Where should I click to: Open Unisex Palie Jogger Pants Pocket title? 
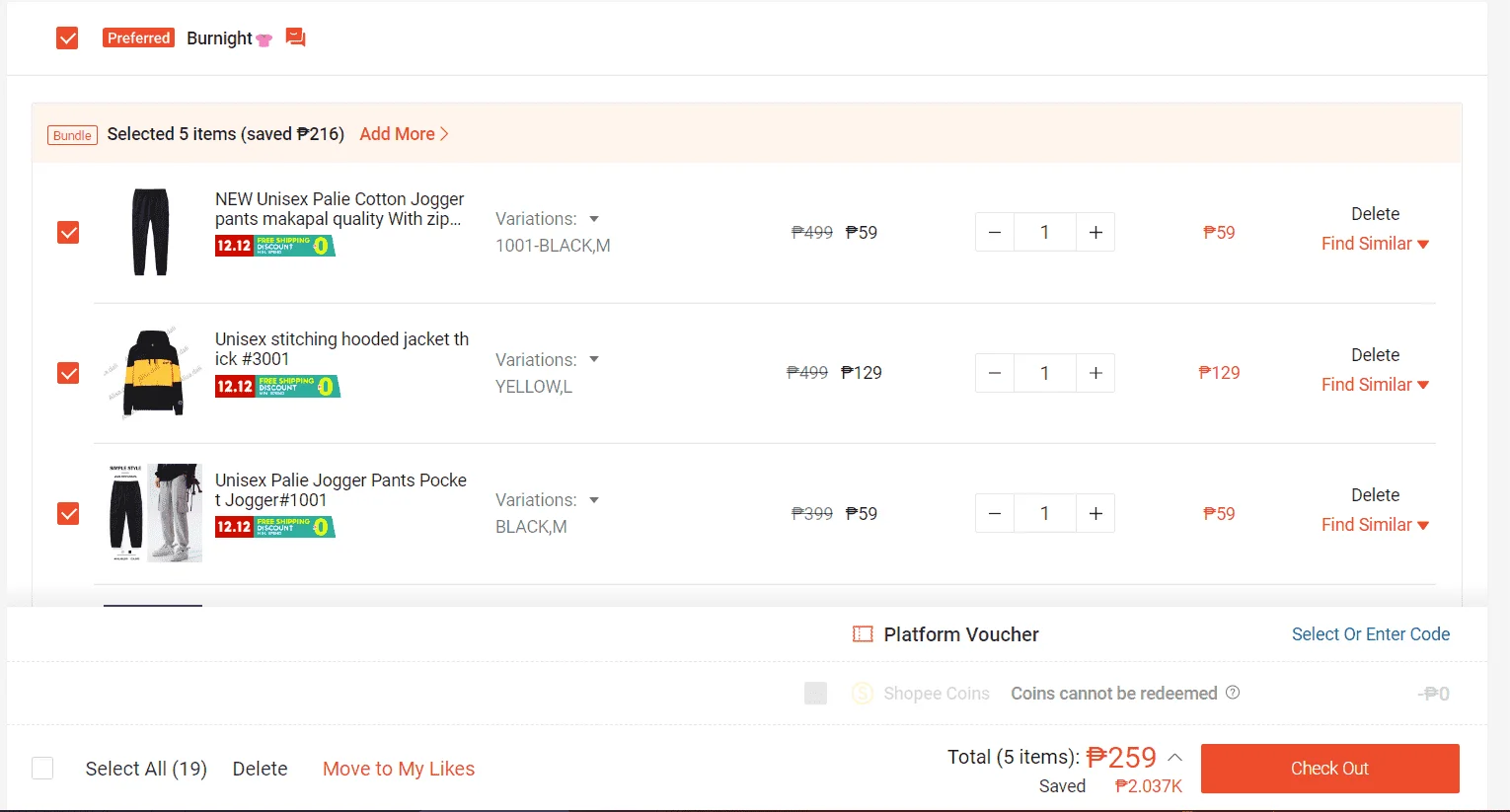tap(340, 490)
